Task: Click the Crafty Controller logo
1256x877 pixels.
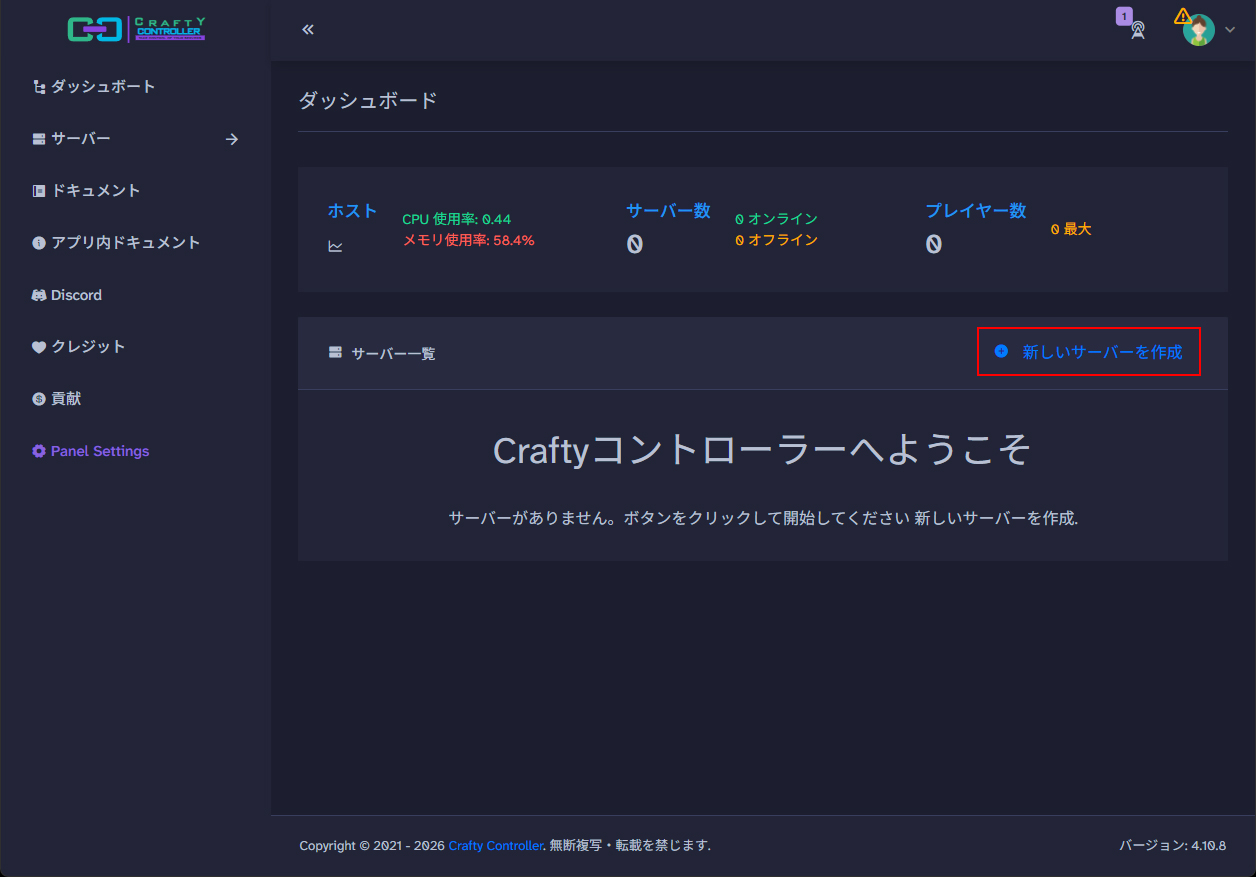Action: point(136,29)
